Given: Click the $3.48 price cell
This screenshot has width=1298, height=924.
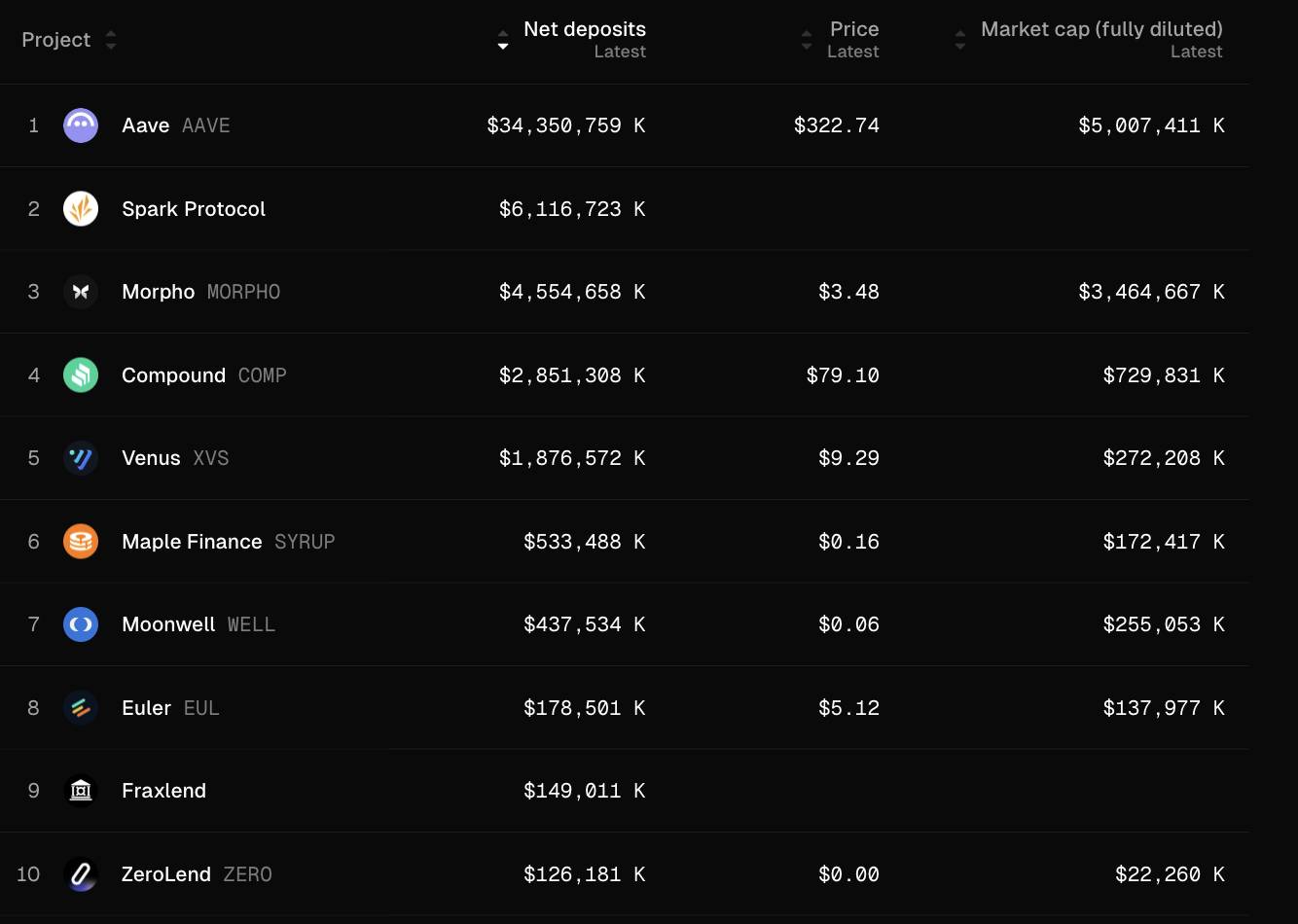Looking at the screenshot, I should coord(848,292).
